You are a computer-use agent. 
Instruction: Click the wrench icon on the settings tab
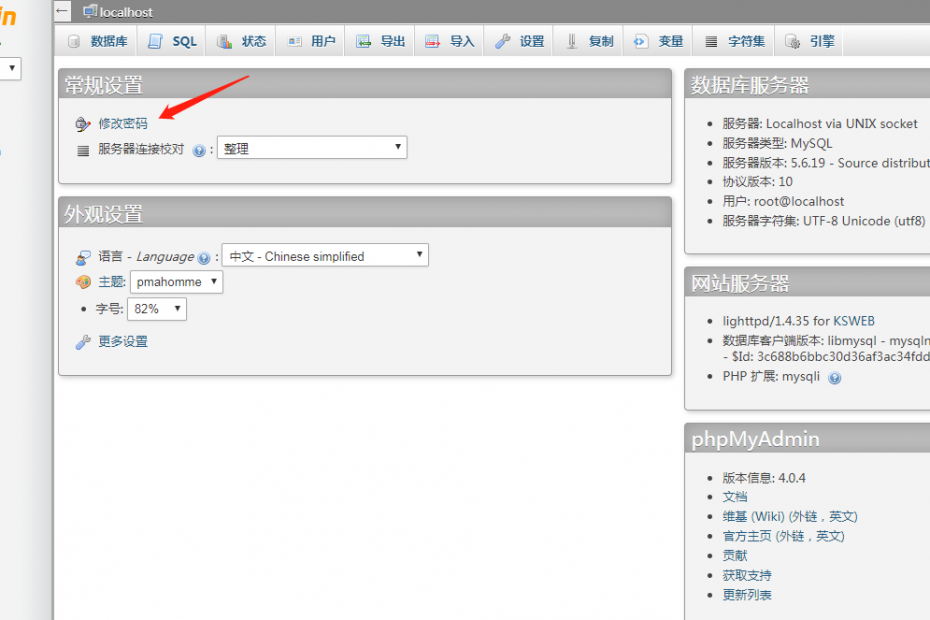coord(503,41)
